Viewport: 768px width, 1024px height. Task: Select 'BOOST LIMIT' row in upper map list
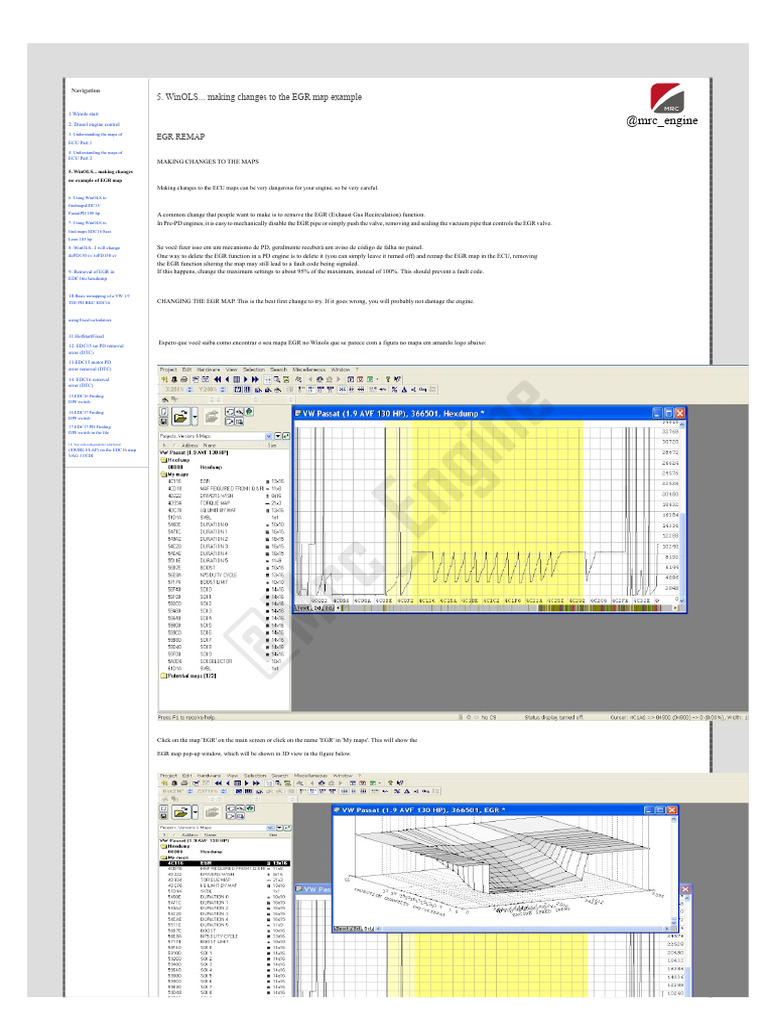225,582
